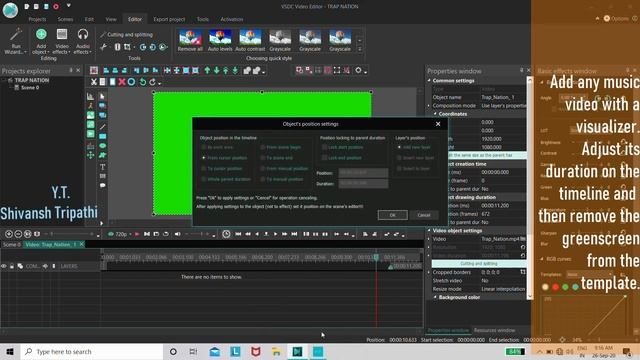Click the chart object icon in left toolbar
Viewport: 640px width, 360px height.
click(90, 96)
